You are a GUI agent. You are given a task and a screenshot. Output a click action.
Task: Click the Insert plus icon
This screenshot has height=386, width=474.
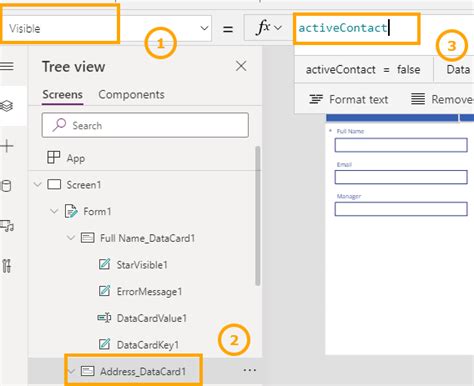tap(7, 146)
